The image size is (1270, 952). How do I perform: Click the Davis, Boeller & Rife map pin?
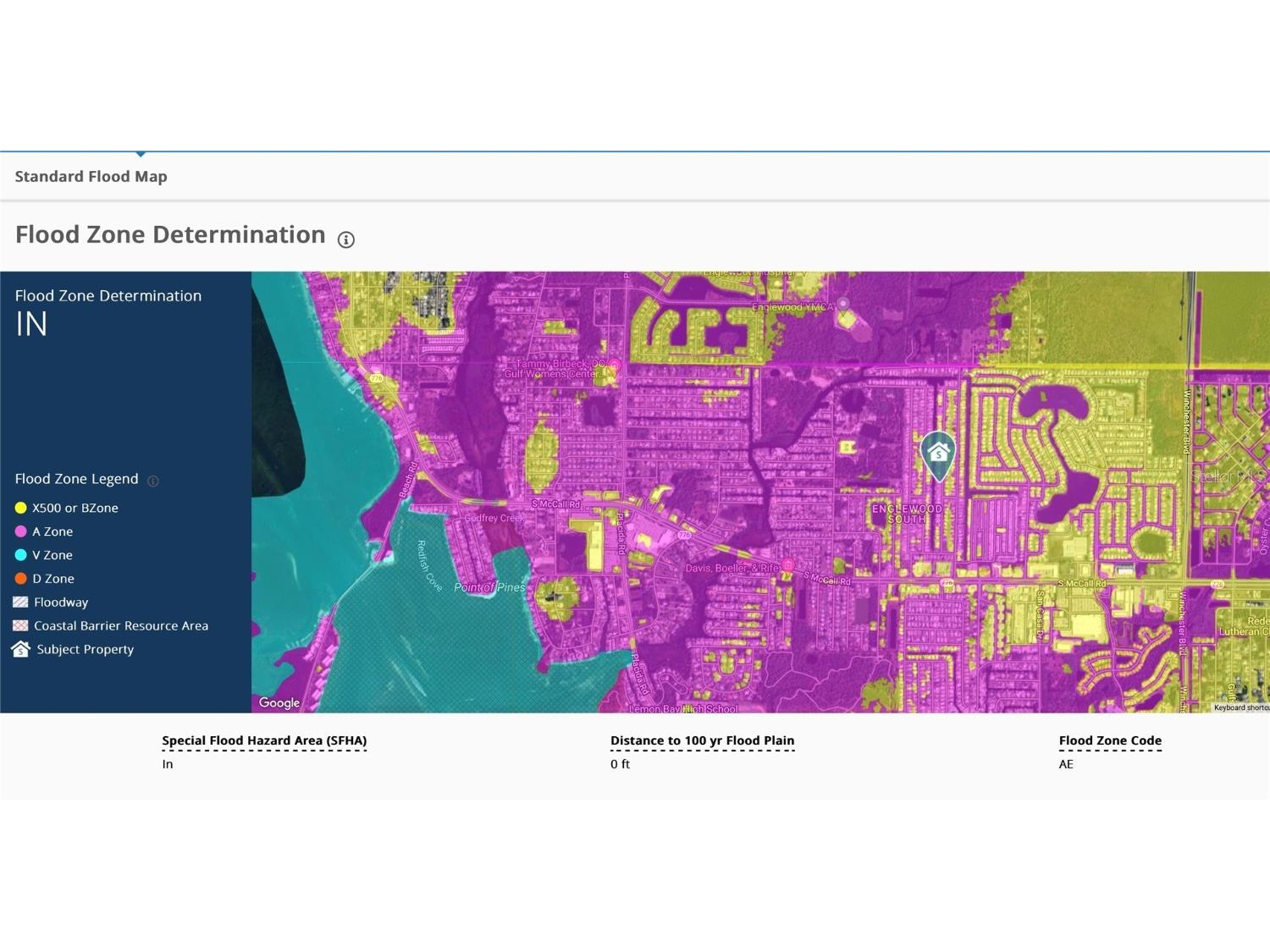(787, 564)
